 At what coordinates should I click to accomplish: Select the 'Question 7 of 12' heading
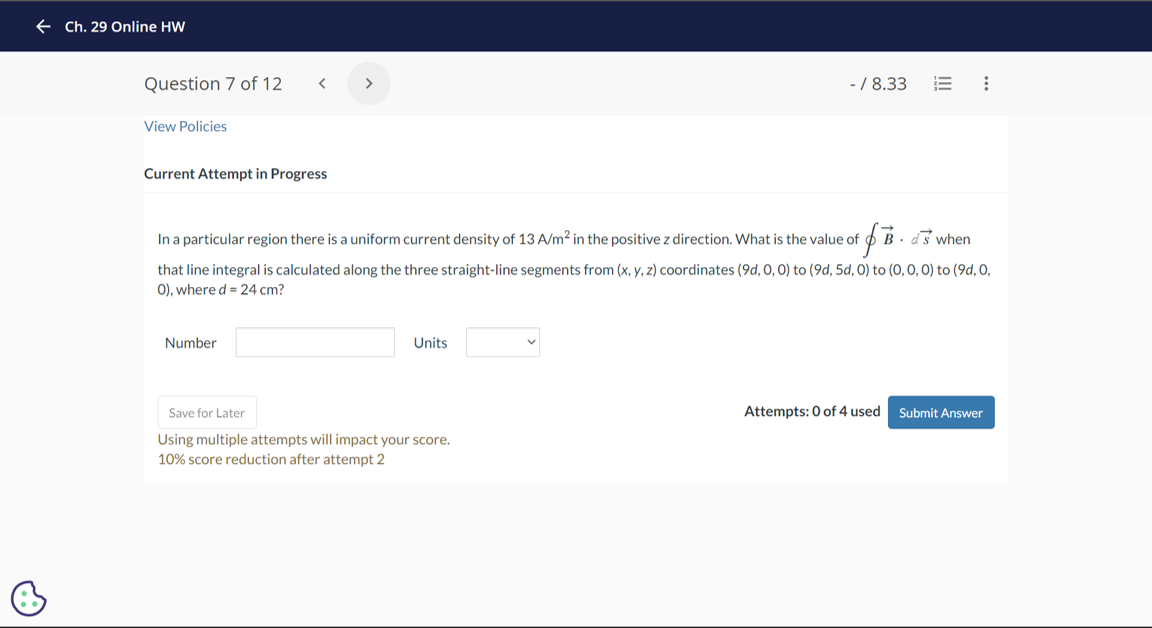213,84
